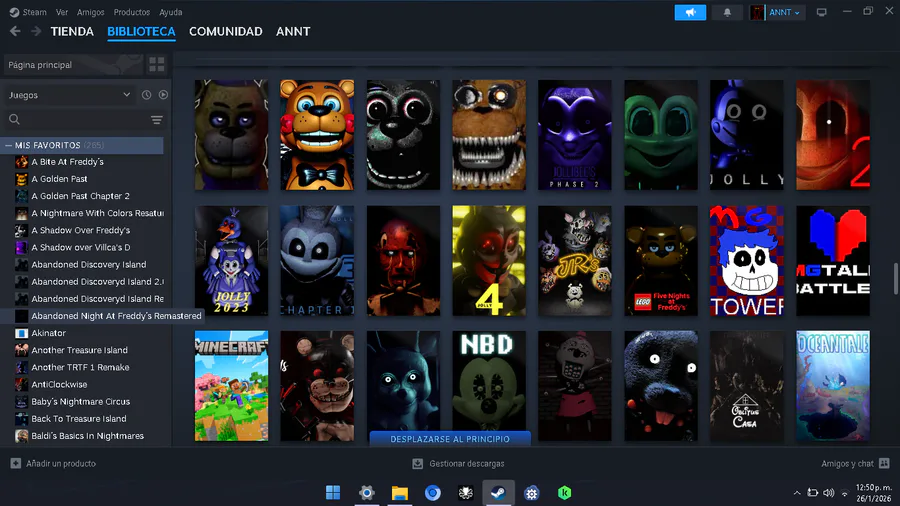900x506 pixels.
Task: Switch to Big Picture mode icon
Action: (x=821, y=12)
